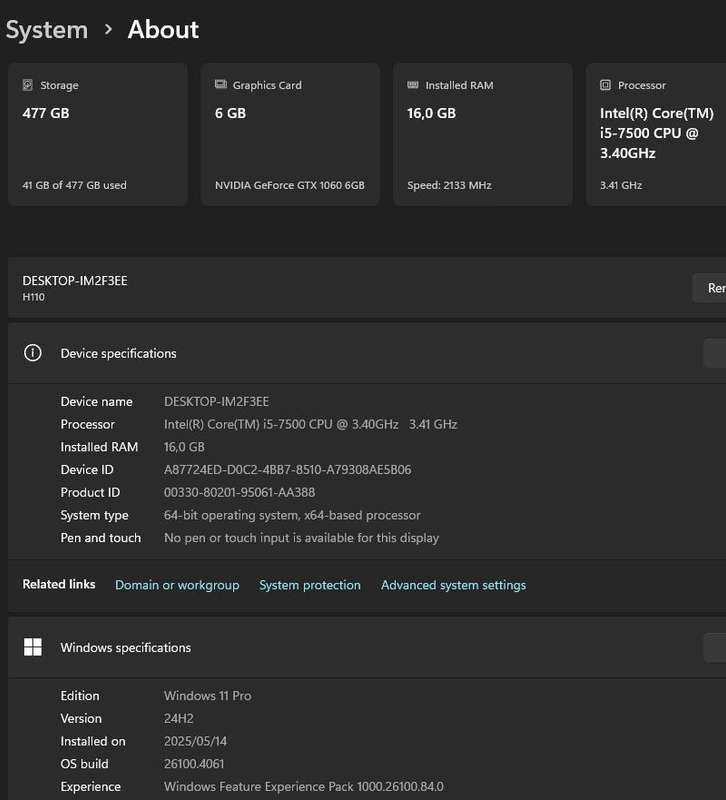Click the Device specifications info icon

point(33,353)
